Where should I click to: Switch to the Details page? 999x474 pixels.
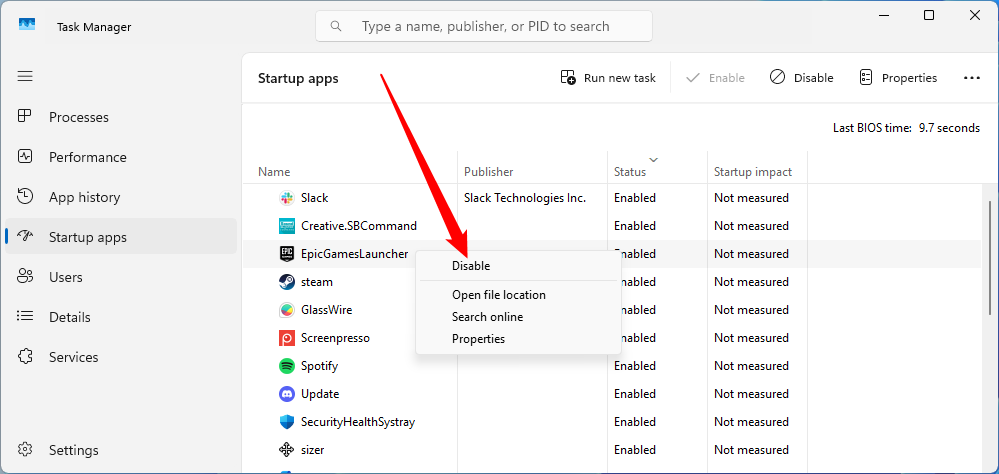(x=121, y=317)
